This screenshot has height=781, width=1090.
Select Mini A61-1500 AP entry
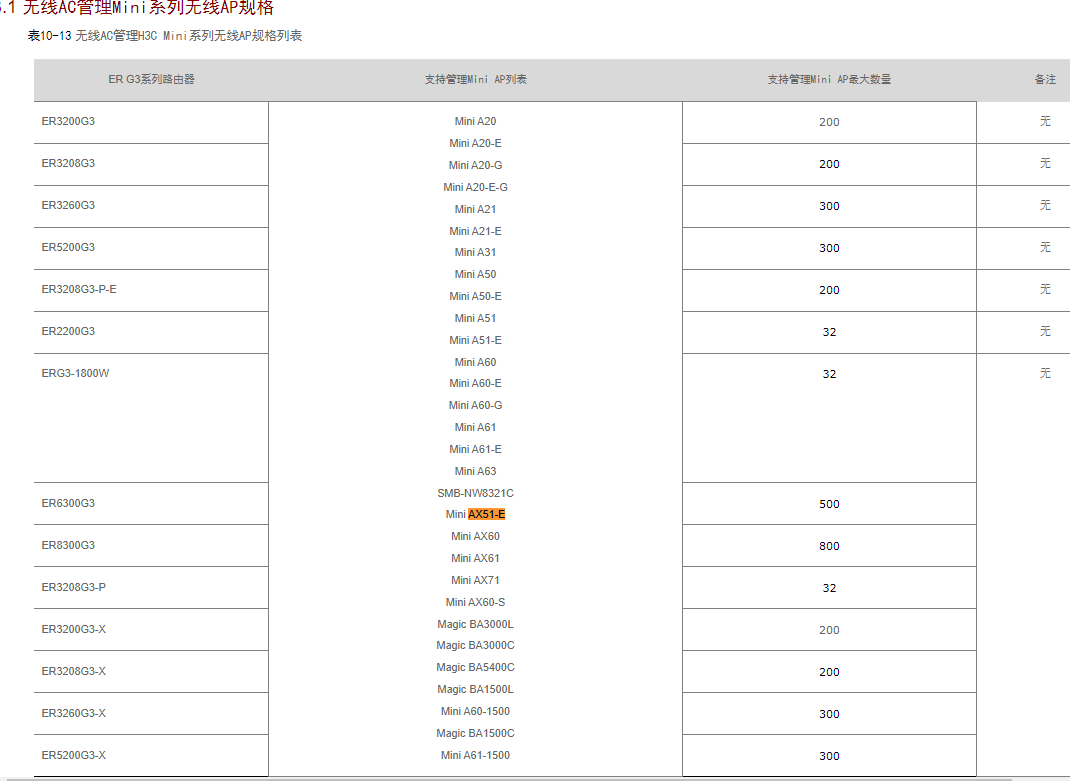click(475, 755)
